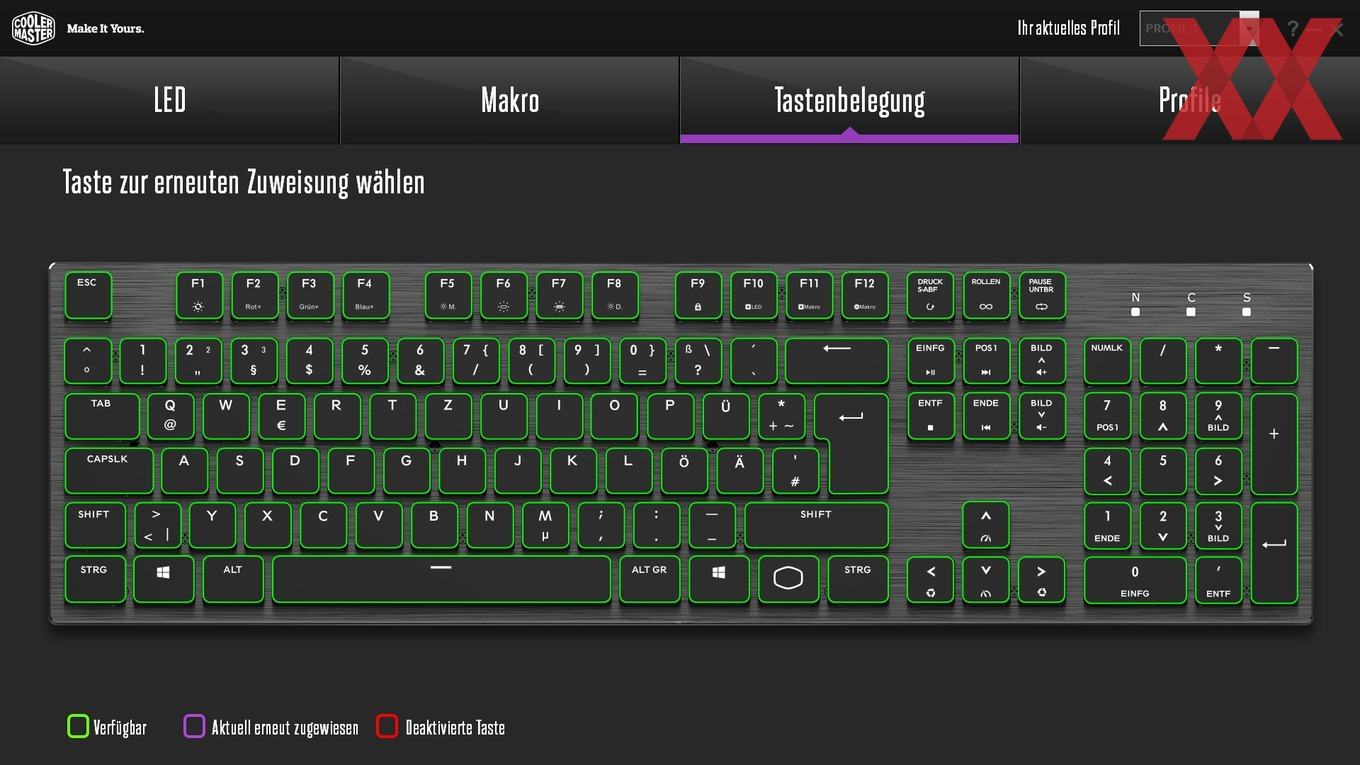Switch to the LED tab
This screenshot has height=765, width=1360.
[170, 100]
